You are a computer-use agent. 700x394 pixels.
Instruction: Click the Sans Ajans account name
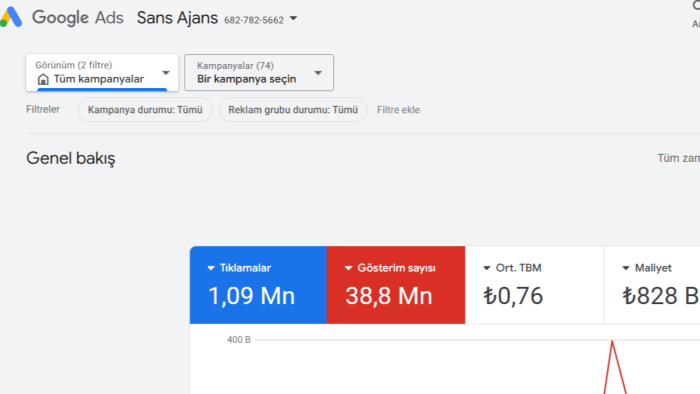point(177,18)
